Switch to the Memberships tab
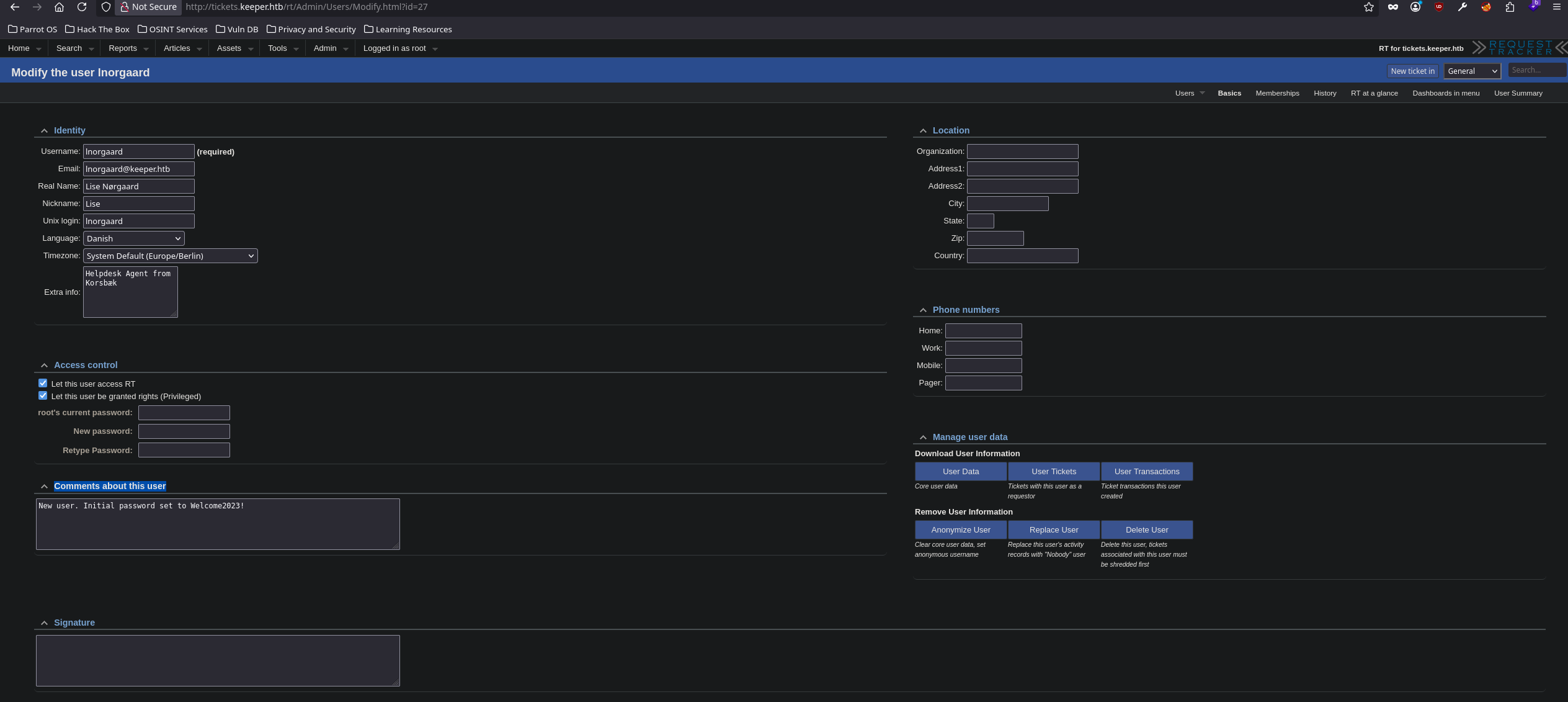Viewport: 1568px width, 702px height. tap(1277, 93)
